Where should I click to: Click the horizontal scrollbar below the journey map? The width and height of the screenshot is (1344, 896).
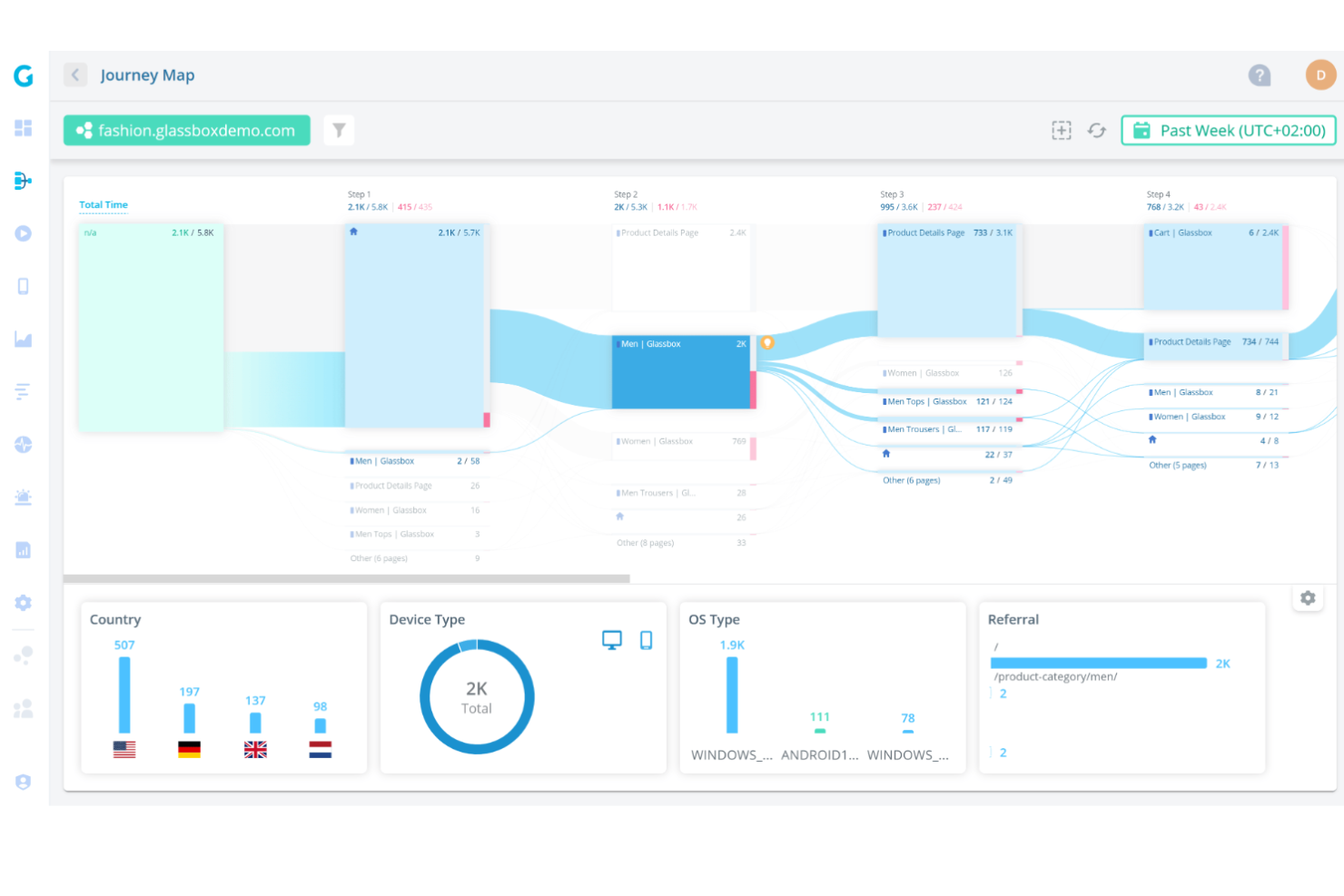click(346, 578)
